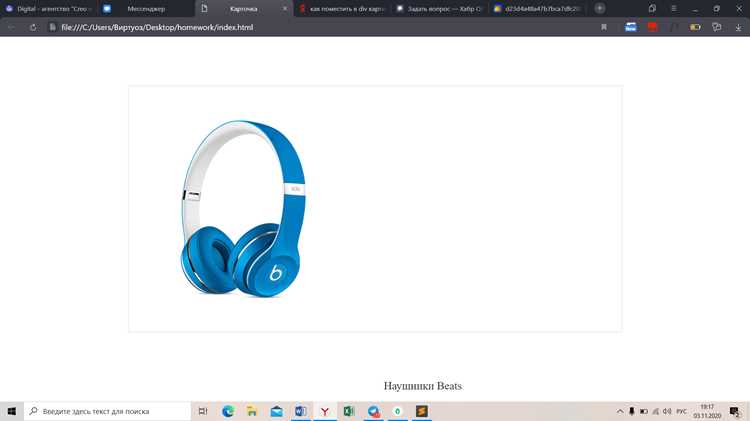Click the tab overview icon in title bar
Screen dimensions: 750x421
[x=652, y=9]
